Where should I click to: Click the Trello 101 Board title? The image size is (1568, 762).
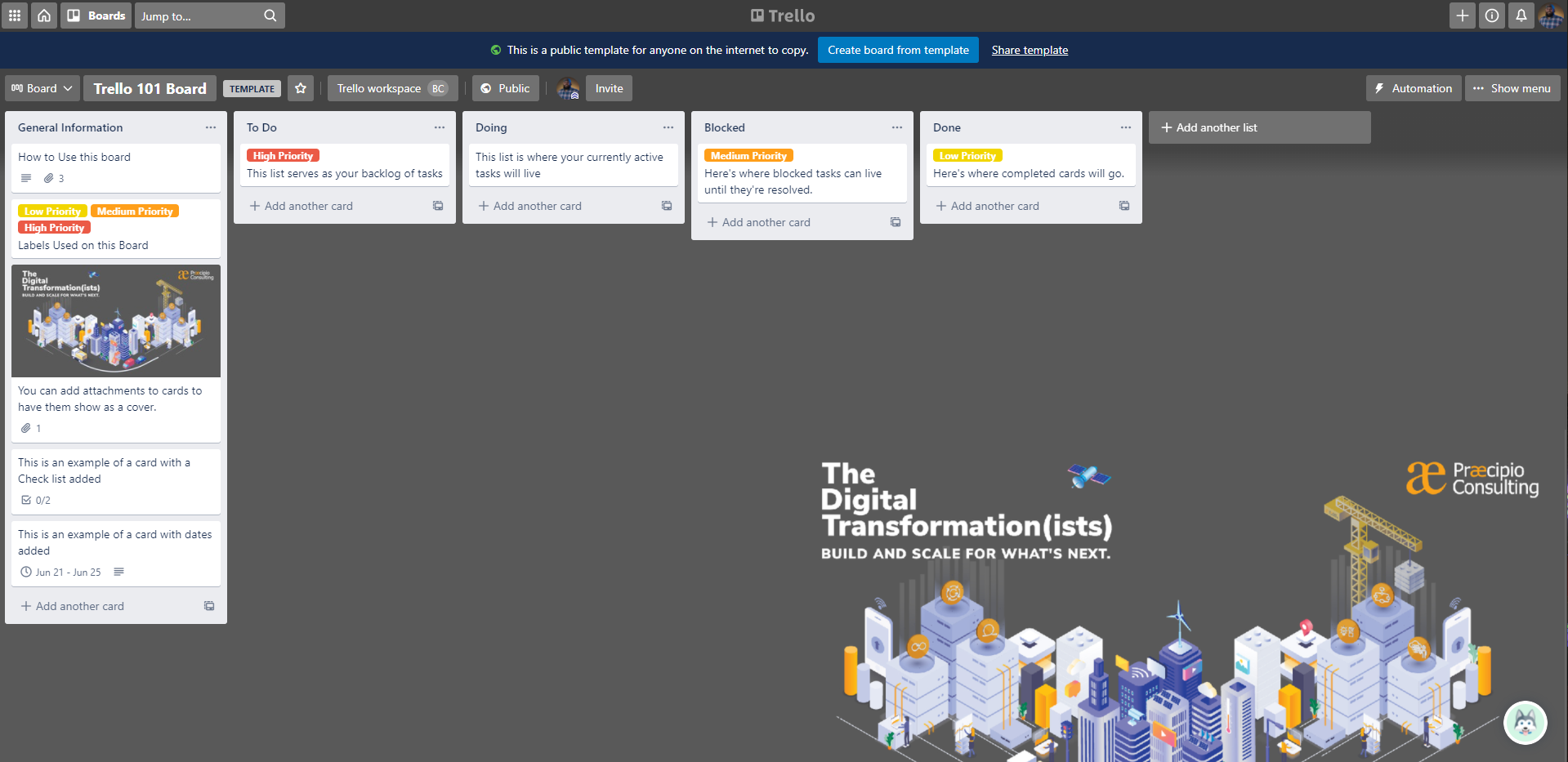click(x=150, y=88)
